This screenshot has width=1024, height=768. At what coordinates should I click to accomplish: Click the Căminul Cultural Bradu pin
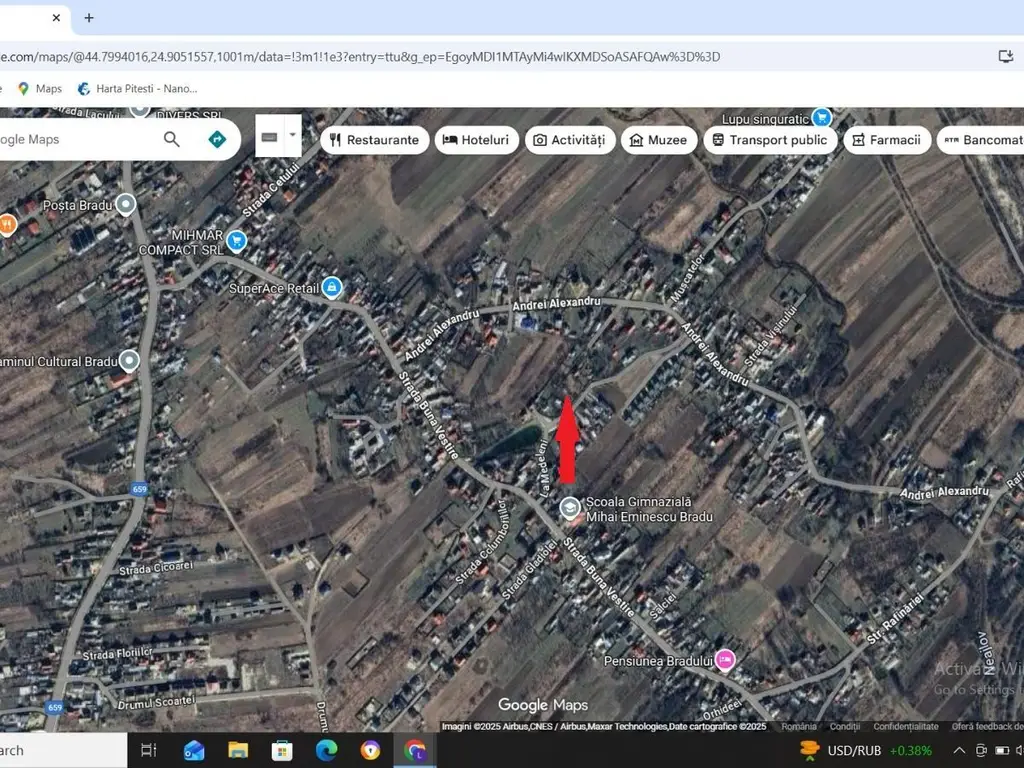point(129,360)
